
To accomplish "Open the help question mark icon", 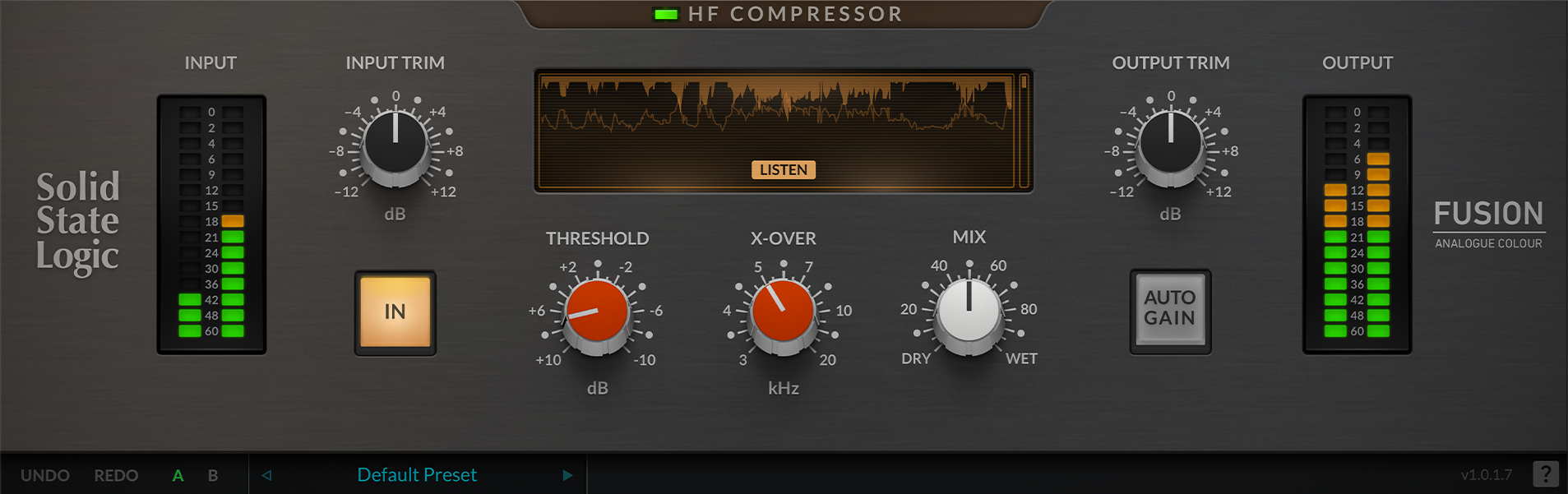I will coord(1545,473).
